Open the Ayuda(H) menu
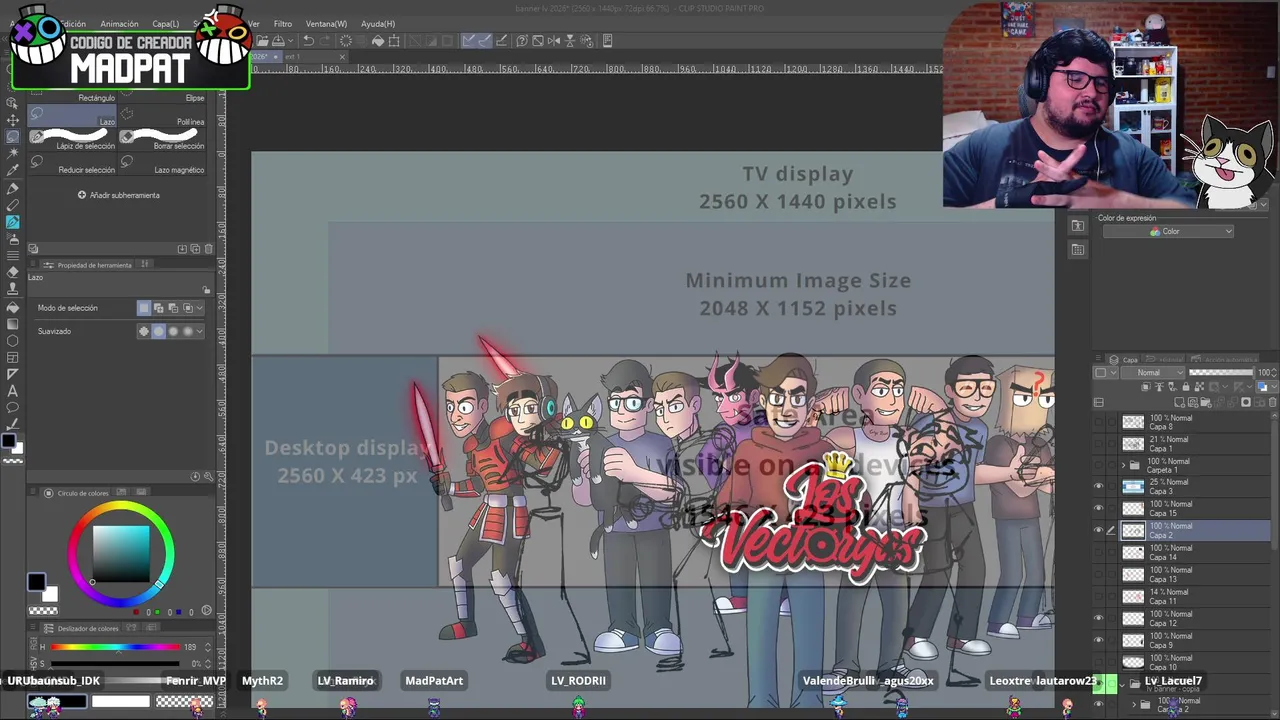The height and width of the screenshot is (720, 1280). (378, 24)
